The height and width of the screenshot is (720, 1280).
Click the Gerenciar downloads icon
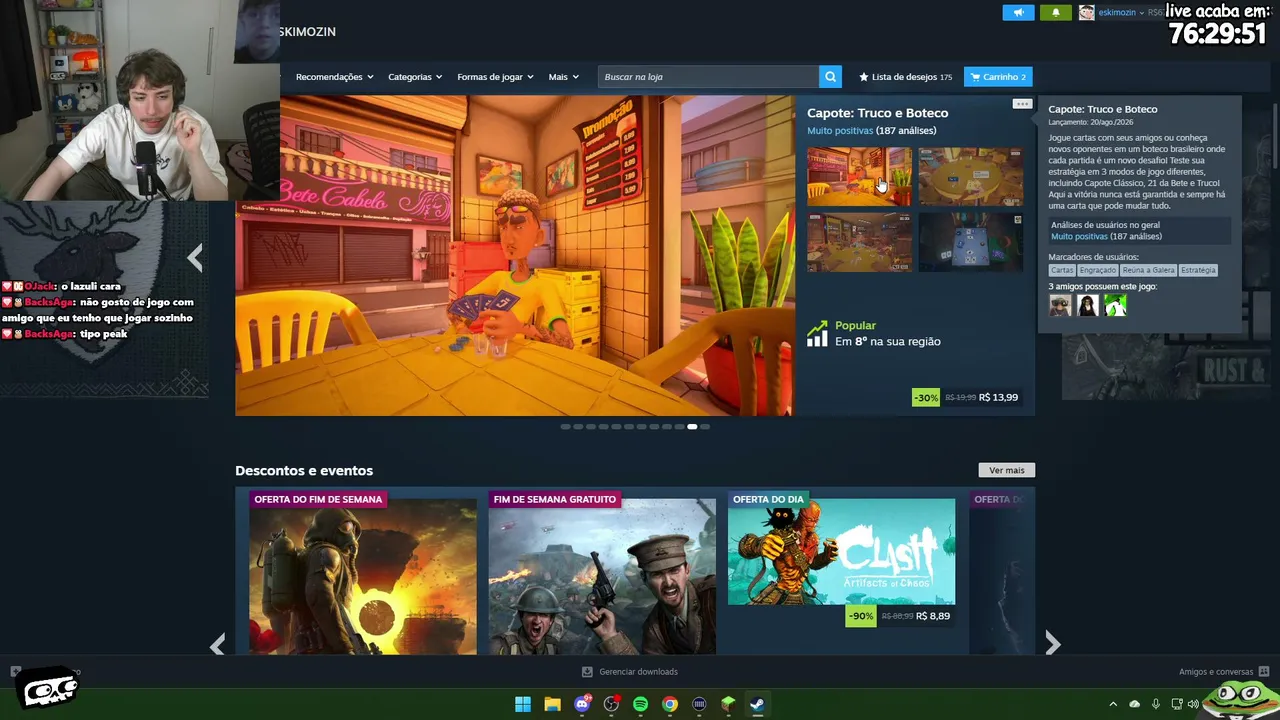pyautogui.click(x=587, y=672)
